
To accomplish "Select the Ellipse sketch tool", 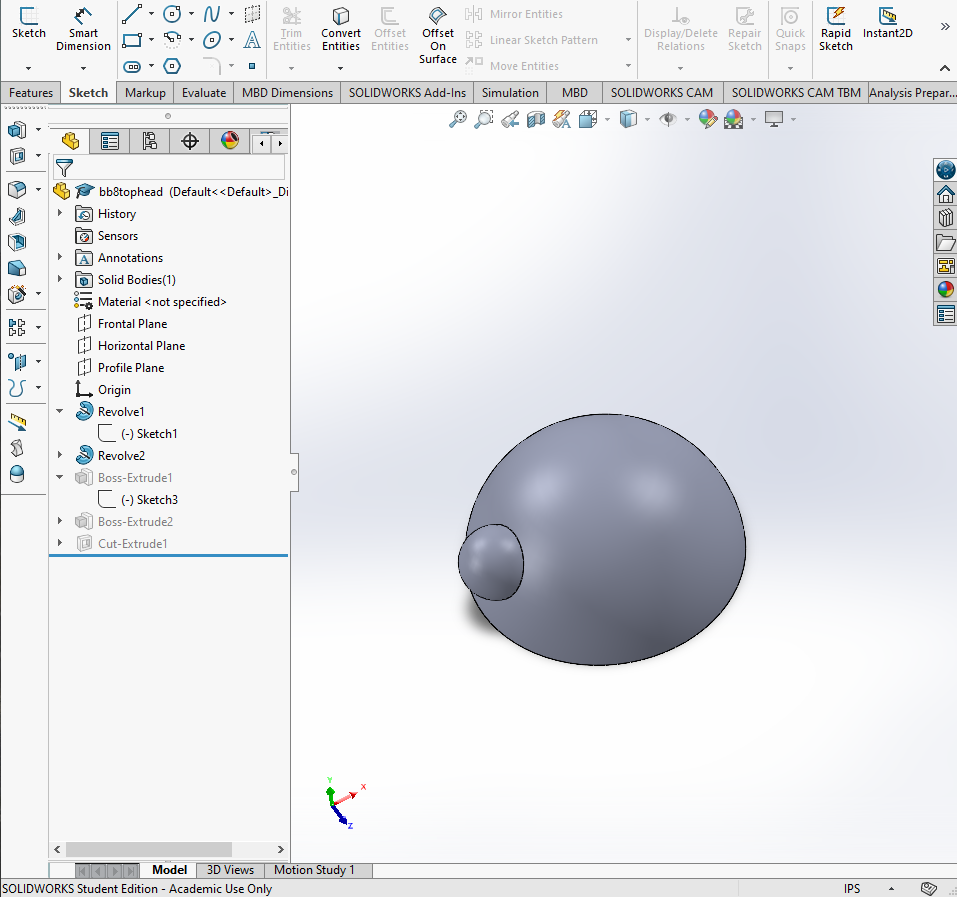I will 212,40.
